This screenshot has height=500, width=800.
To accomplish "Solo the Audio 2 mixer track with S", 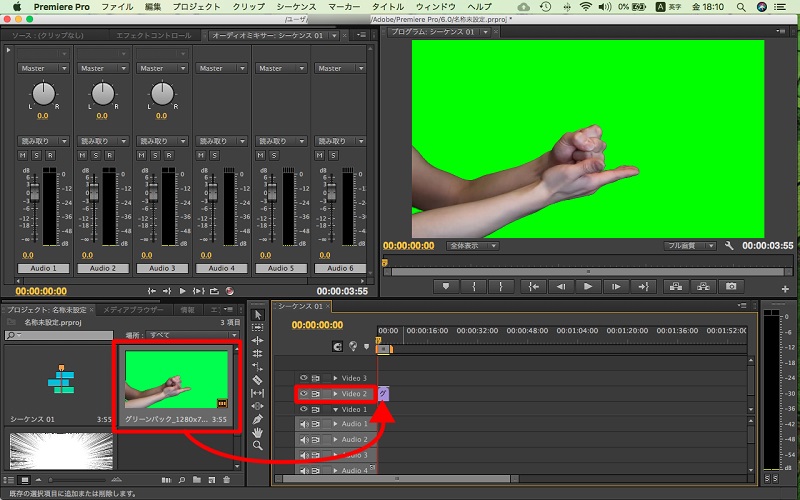I will [98, 156].
